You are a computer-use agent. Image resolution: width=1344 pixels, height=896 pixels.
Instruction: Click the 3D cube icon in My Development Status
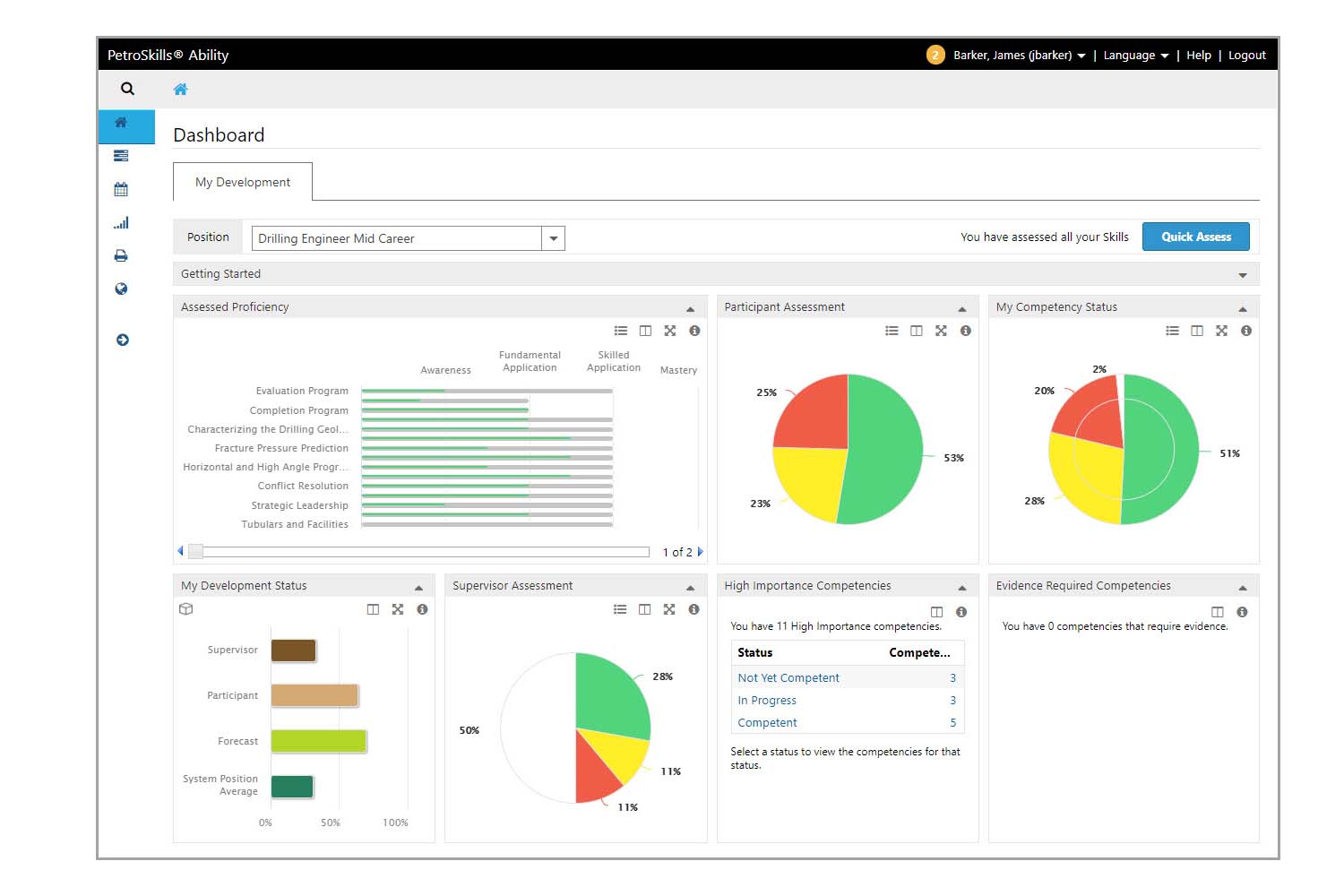pos(186,609)
